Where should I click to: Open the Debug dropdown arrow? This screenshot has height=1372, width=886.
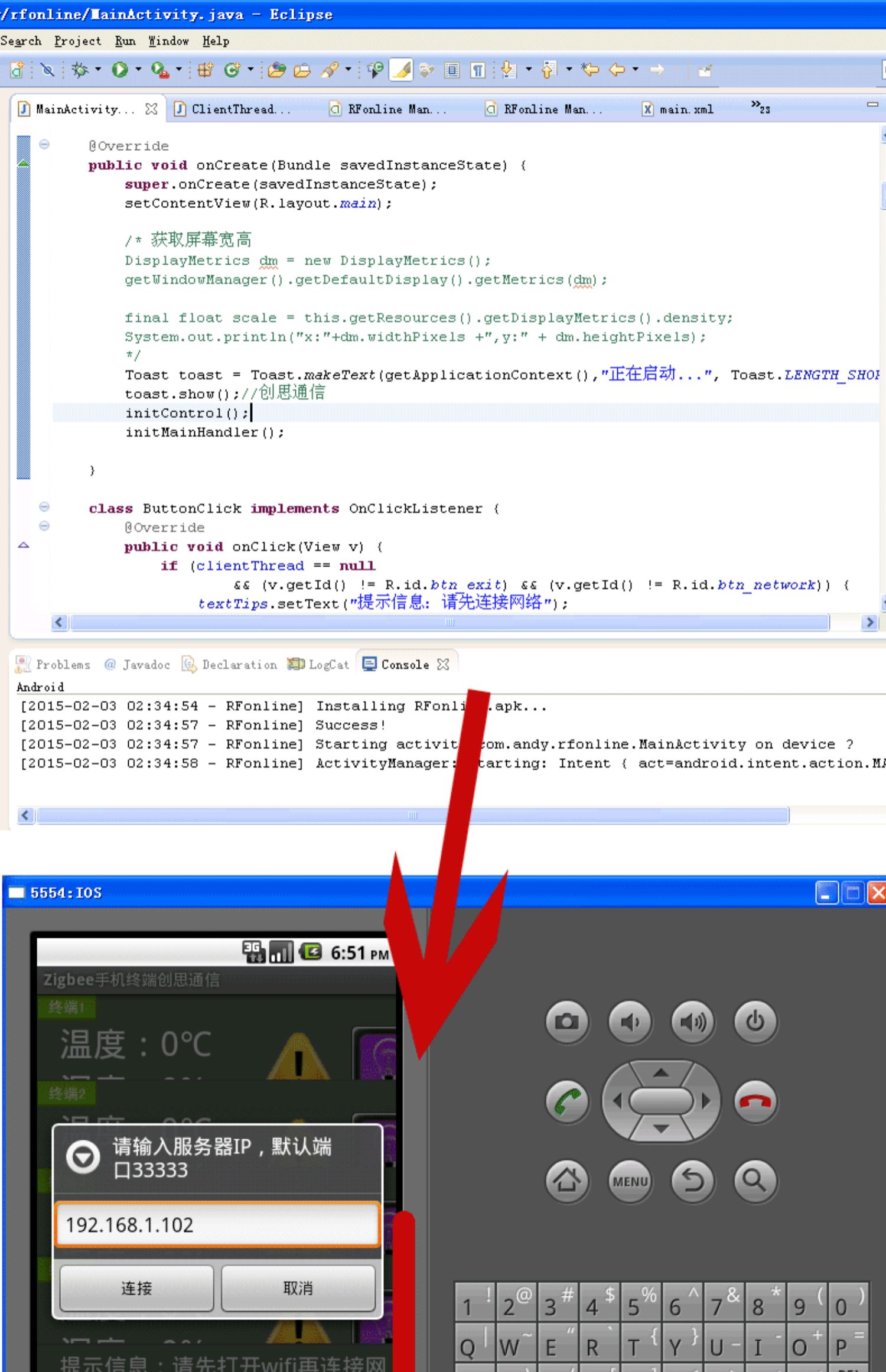[98, 69]
